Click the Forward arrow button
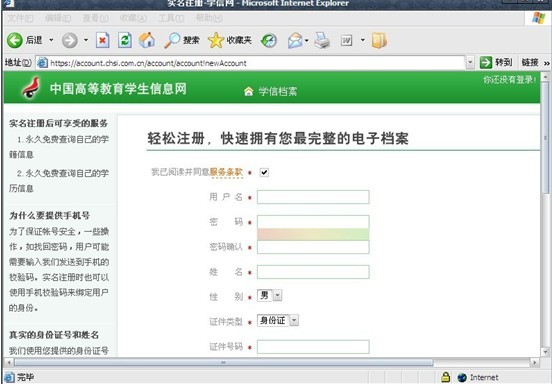 point(69,40)
